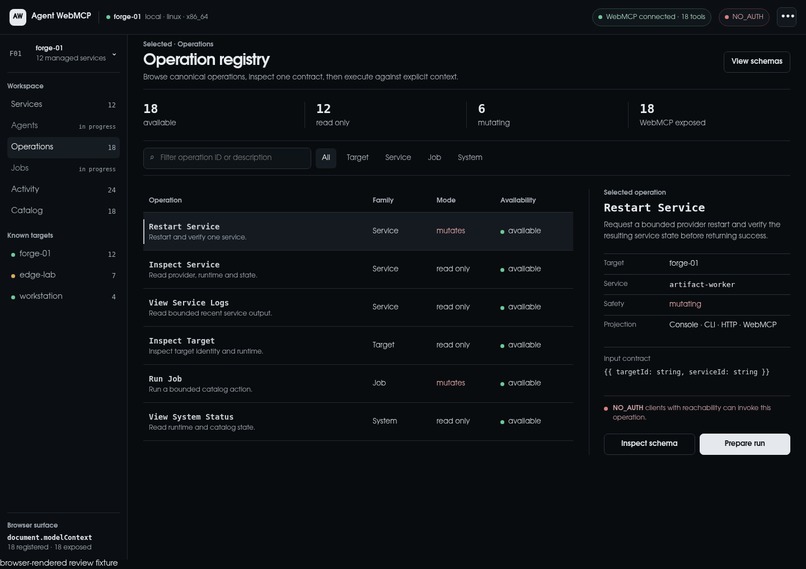Click available status in View Service Logs row
Image resolution: width=806 pixels, height=569 pixels.
coord(520,307)
